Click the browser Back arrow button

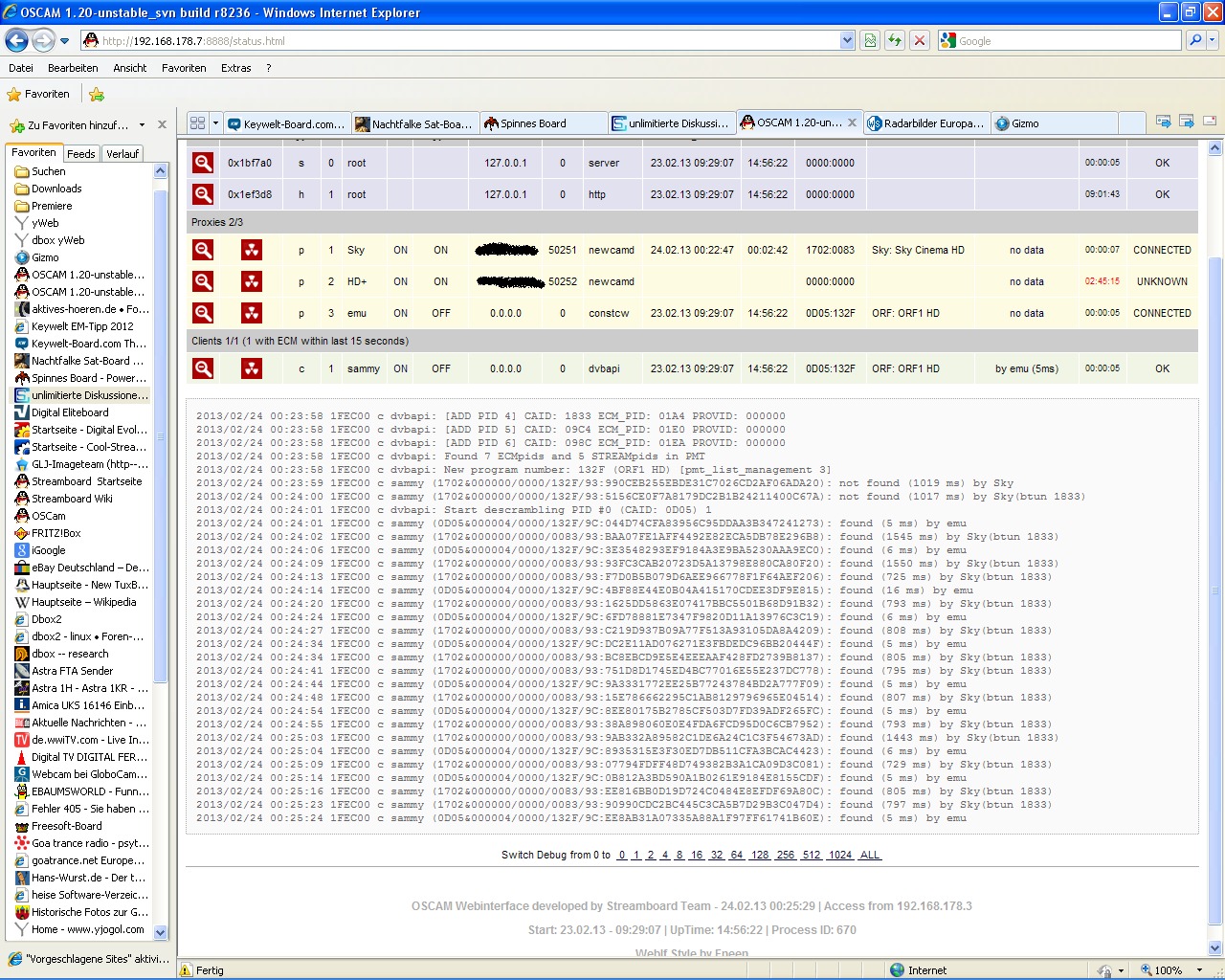[x=17, y=40]
